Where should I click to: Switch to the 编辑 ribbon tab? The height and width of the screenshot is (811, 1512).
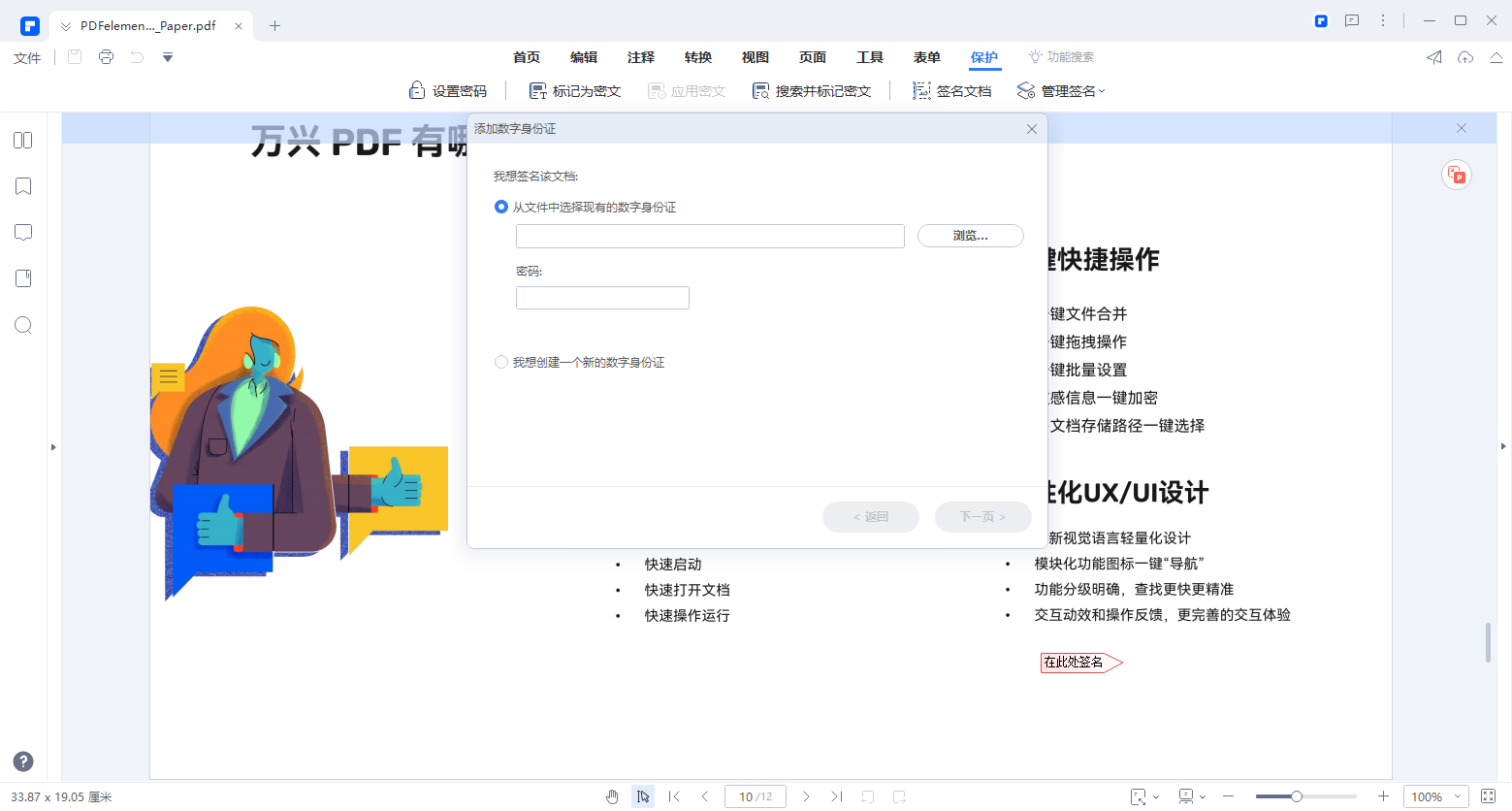click(x=583, y=56)
